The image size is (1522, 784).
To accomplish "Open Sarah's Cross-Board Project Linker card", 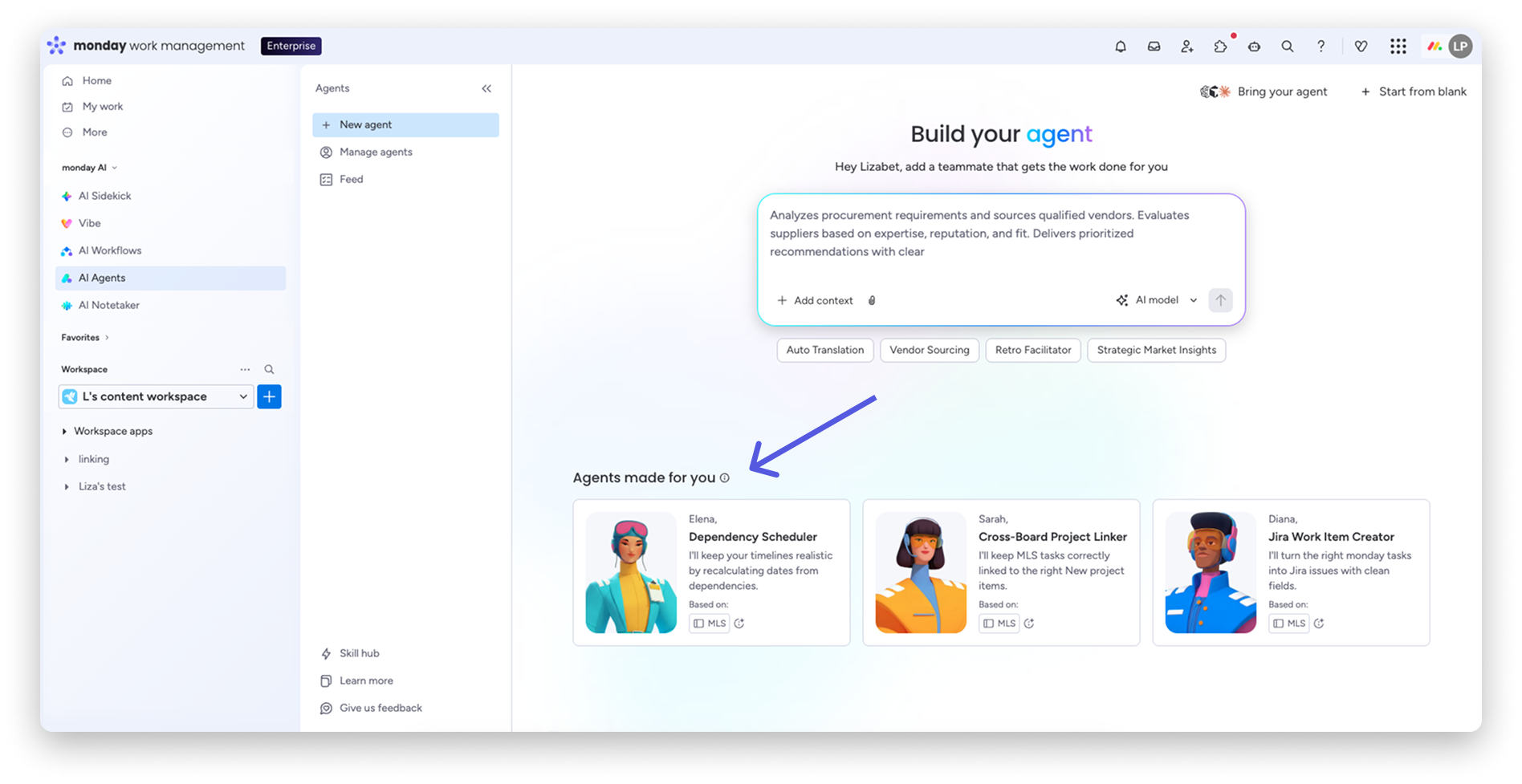I will coord(1001,573).
